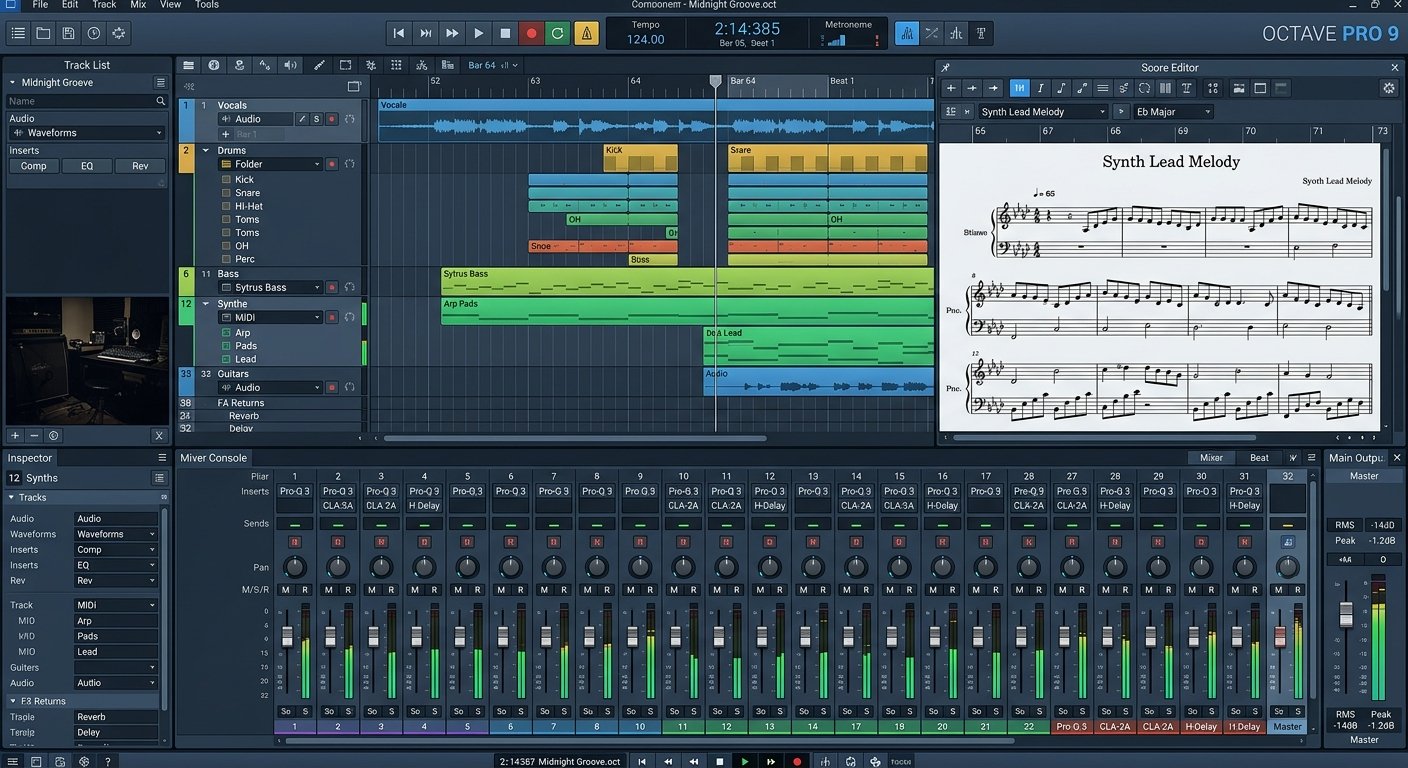Image resolution: width=1408 pixels, height=768 pixels.
Task: Toggle record arm on Sytrus Bass track
Action: tap(331, 287)
